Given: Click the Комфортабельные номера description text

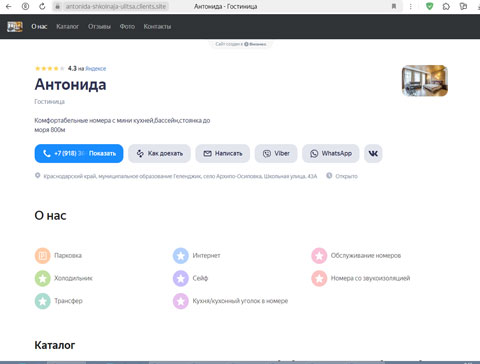Looking at the screenshot, I should [122, 125].
